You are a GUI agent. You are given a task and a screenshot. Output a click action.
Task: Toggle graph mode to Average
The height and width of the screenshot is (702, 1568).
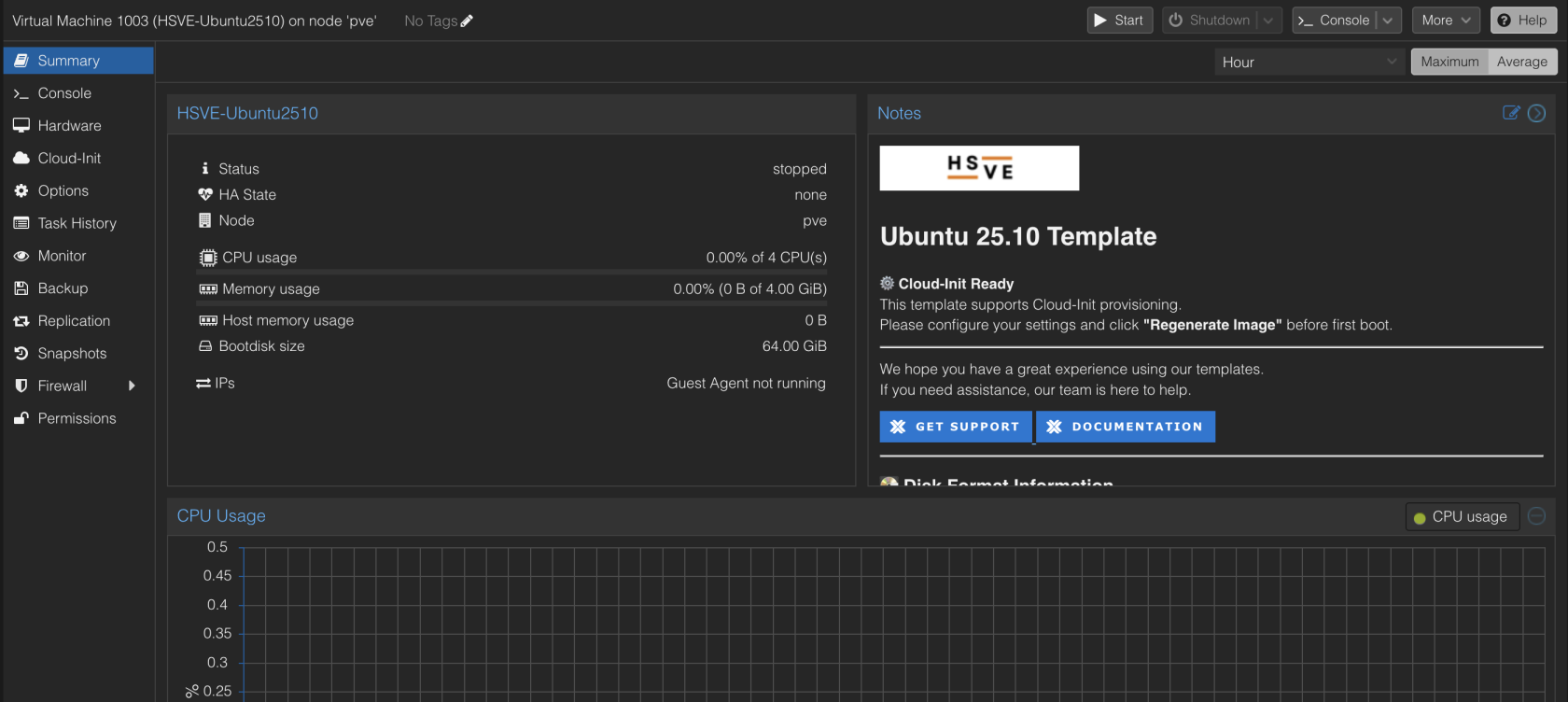1522,62
